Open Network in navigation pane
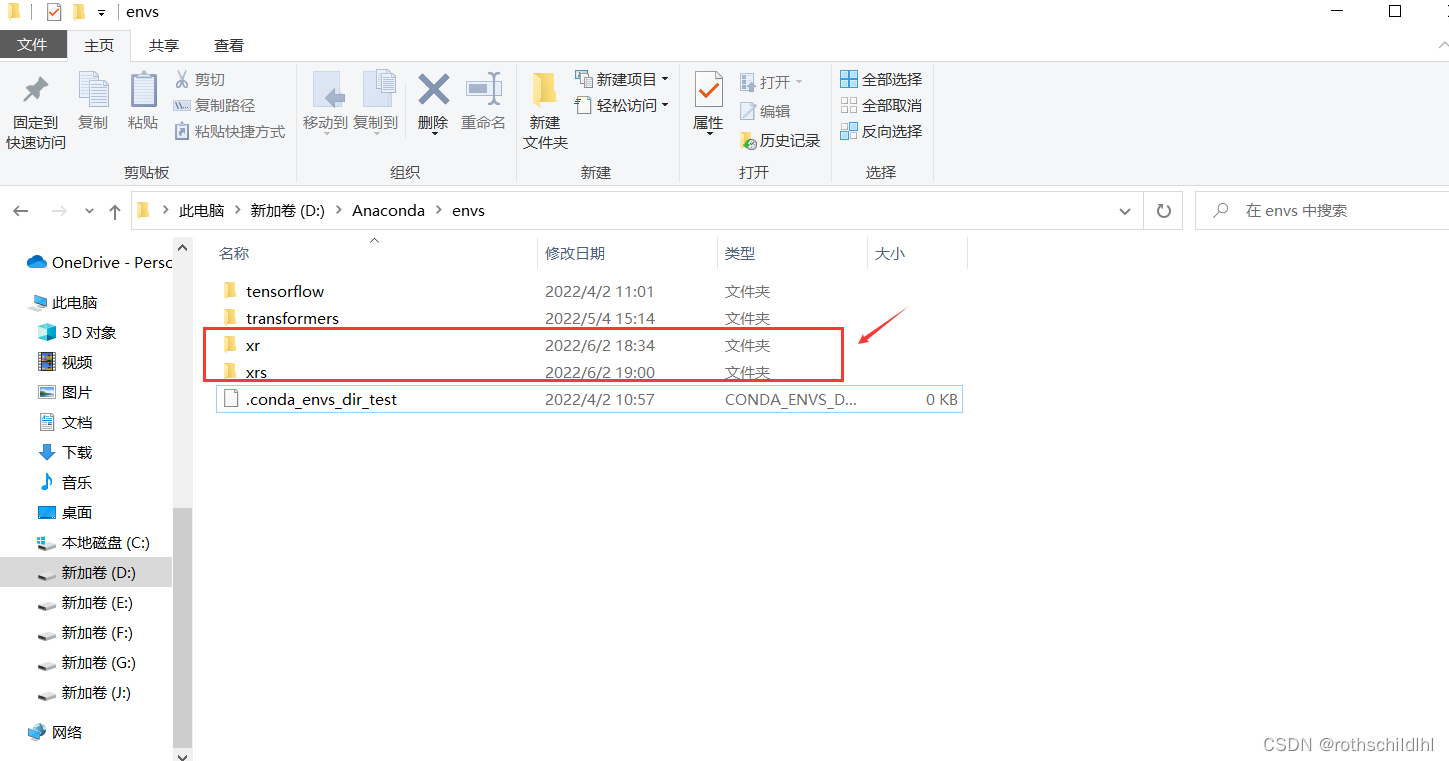 [56, 732]
